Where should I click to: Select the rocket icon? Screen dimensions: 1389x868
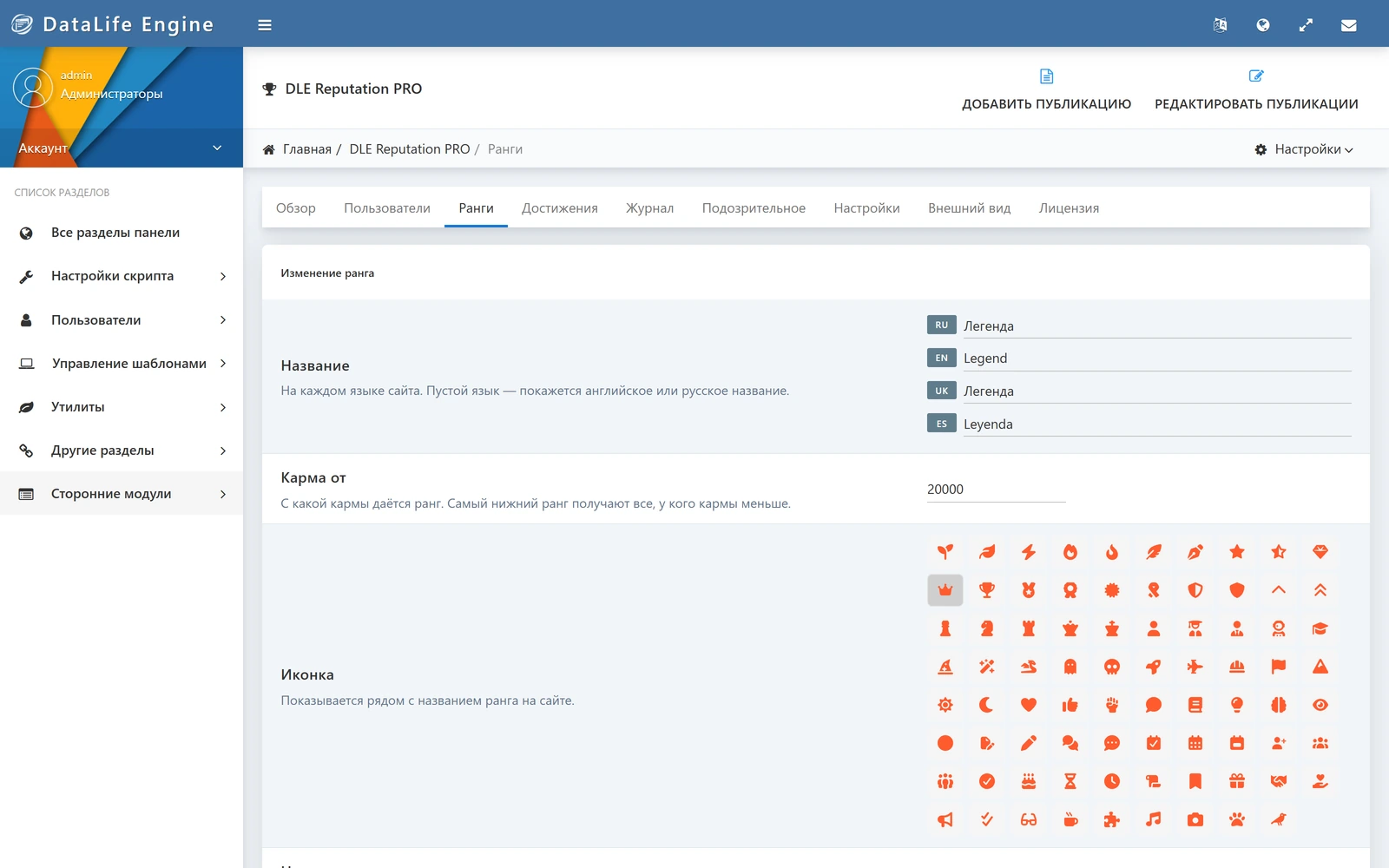pos(1154,667)
